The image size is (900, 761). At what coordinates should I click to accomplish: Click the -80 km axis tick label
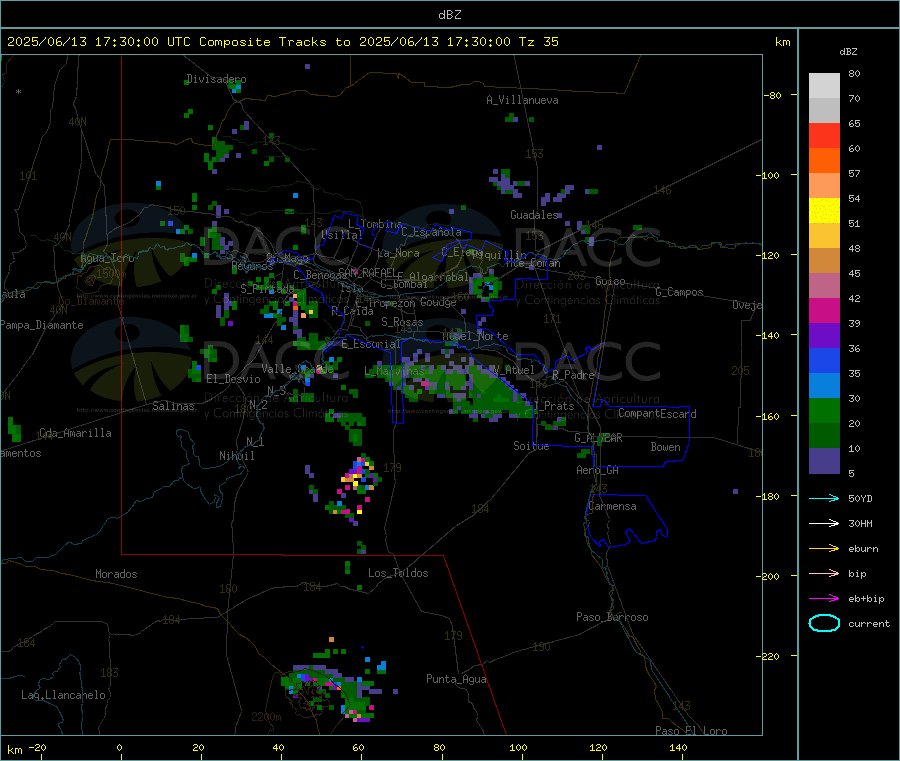[x=772, y=95]
